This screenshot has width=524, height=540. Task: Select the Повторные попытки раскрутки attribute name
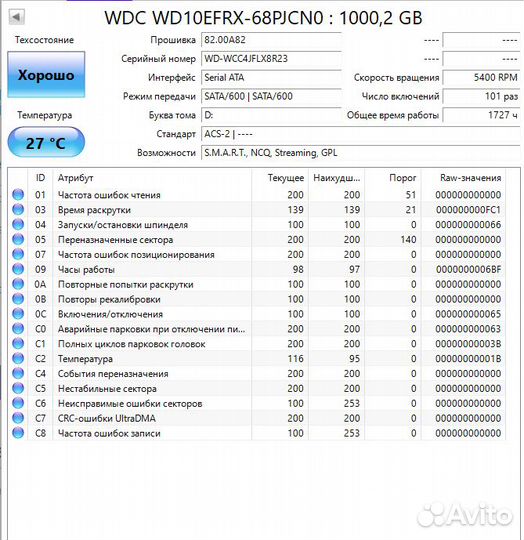pos(126,284)
